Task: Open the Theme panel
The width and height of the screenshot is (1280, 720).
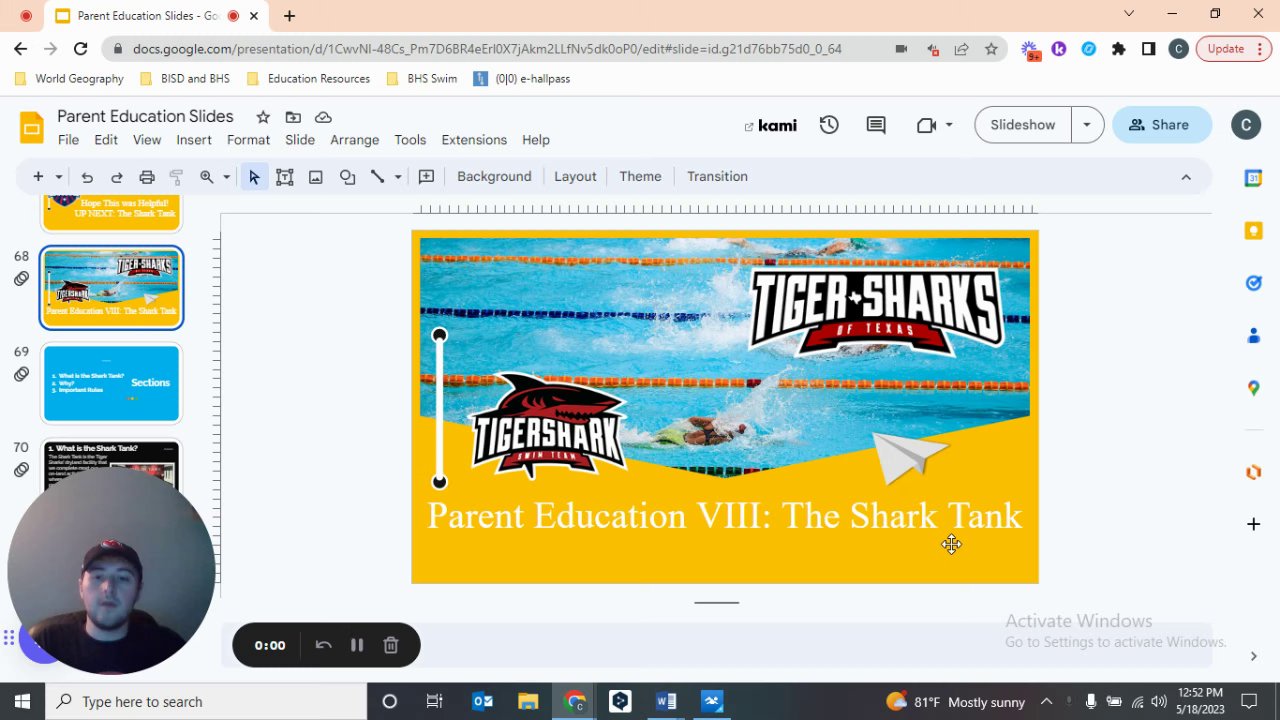Action: click(x=640, y=177)
